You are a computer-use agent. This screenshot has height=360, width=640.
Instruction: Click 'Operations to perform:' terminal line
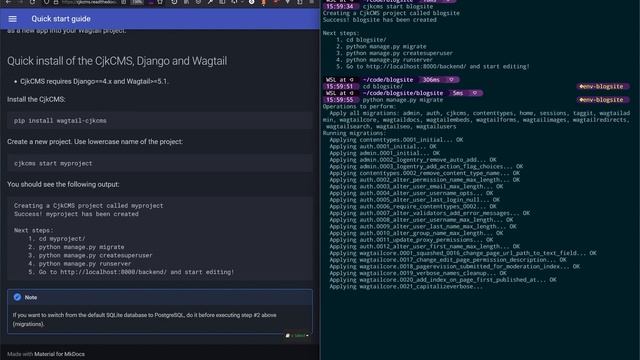click(x=359, y=107)
